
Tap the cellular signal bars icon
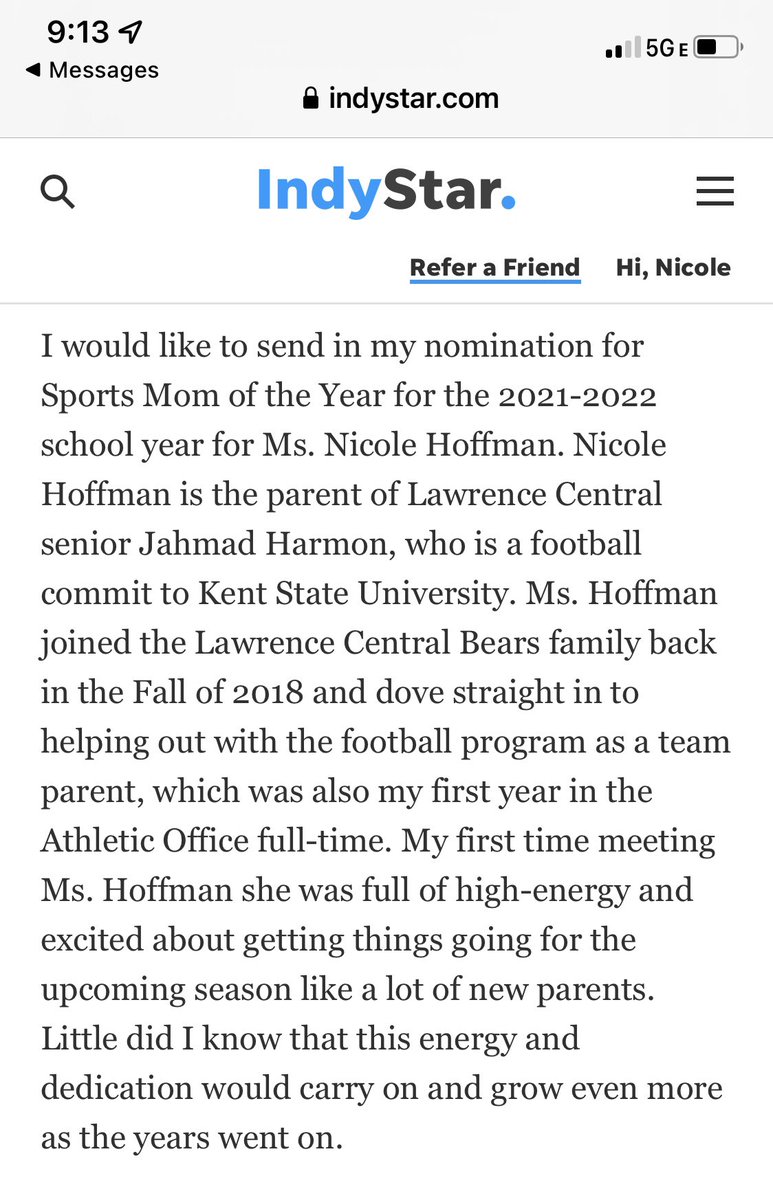coord(622,49)
